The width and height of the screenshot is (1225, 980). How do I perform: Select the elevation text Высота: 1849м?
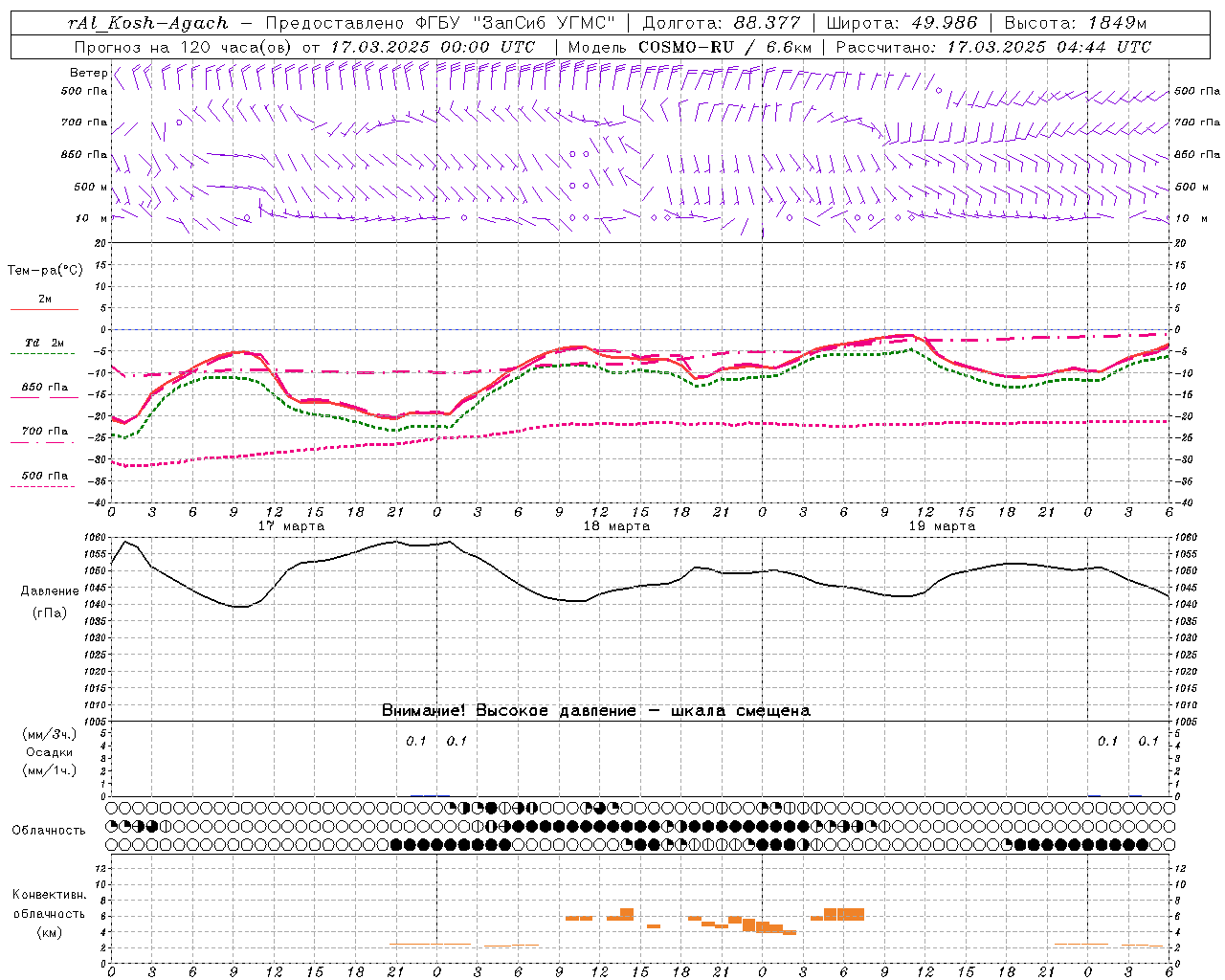pyautogui.click(x=1076, y=23)
